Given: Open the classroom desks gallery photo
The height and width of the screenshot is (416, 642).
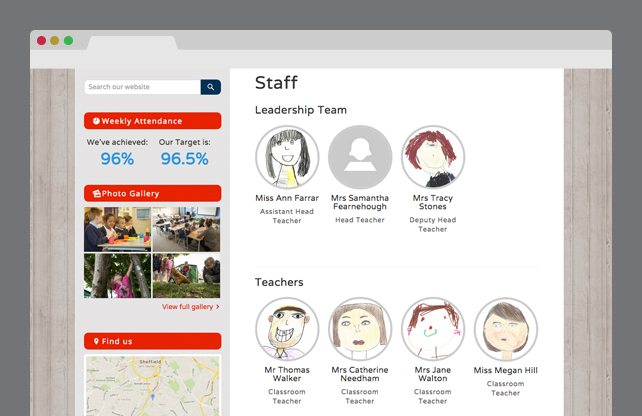Looking at the screenshot, I should click(186, 229).
